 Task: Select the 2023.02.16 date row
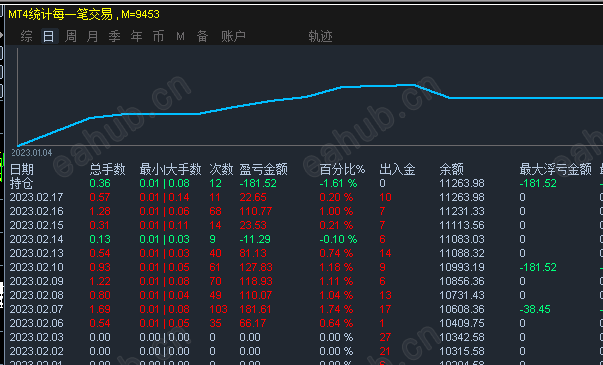(37, 212)
